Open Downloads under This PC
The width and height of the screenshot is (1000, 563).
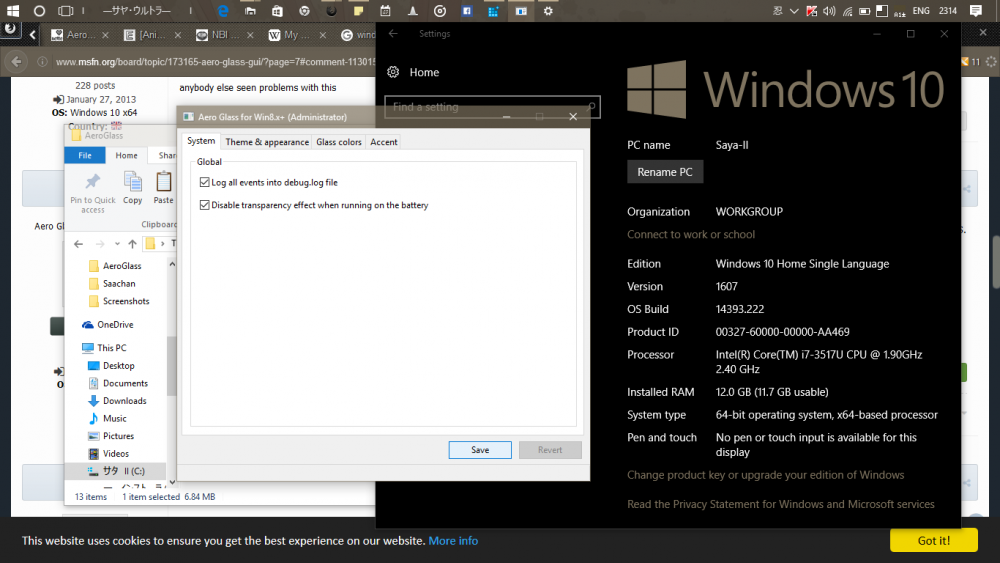(x=117, y=401)
